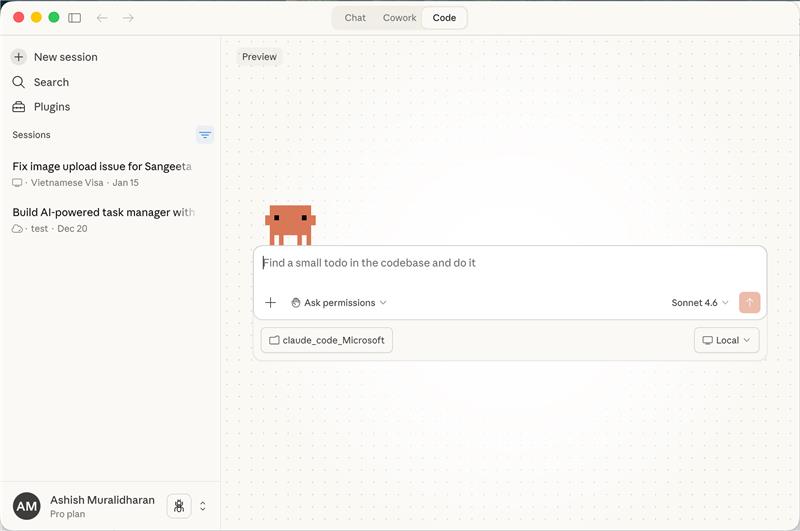Click the 'Pro plan' label

coord(67,514)
